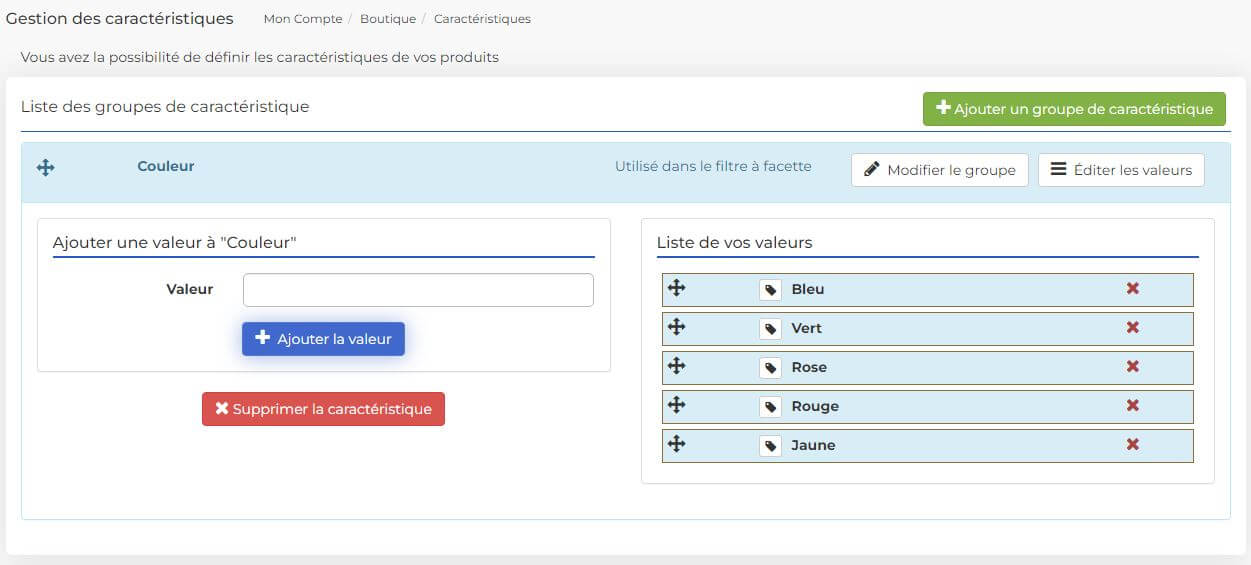Remove the Vert value via red X
The height and width of the screenshot is (565, 1251).
tap(1133, 327)
